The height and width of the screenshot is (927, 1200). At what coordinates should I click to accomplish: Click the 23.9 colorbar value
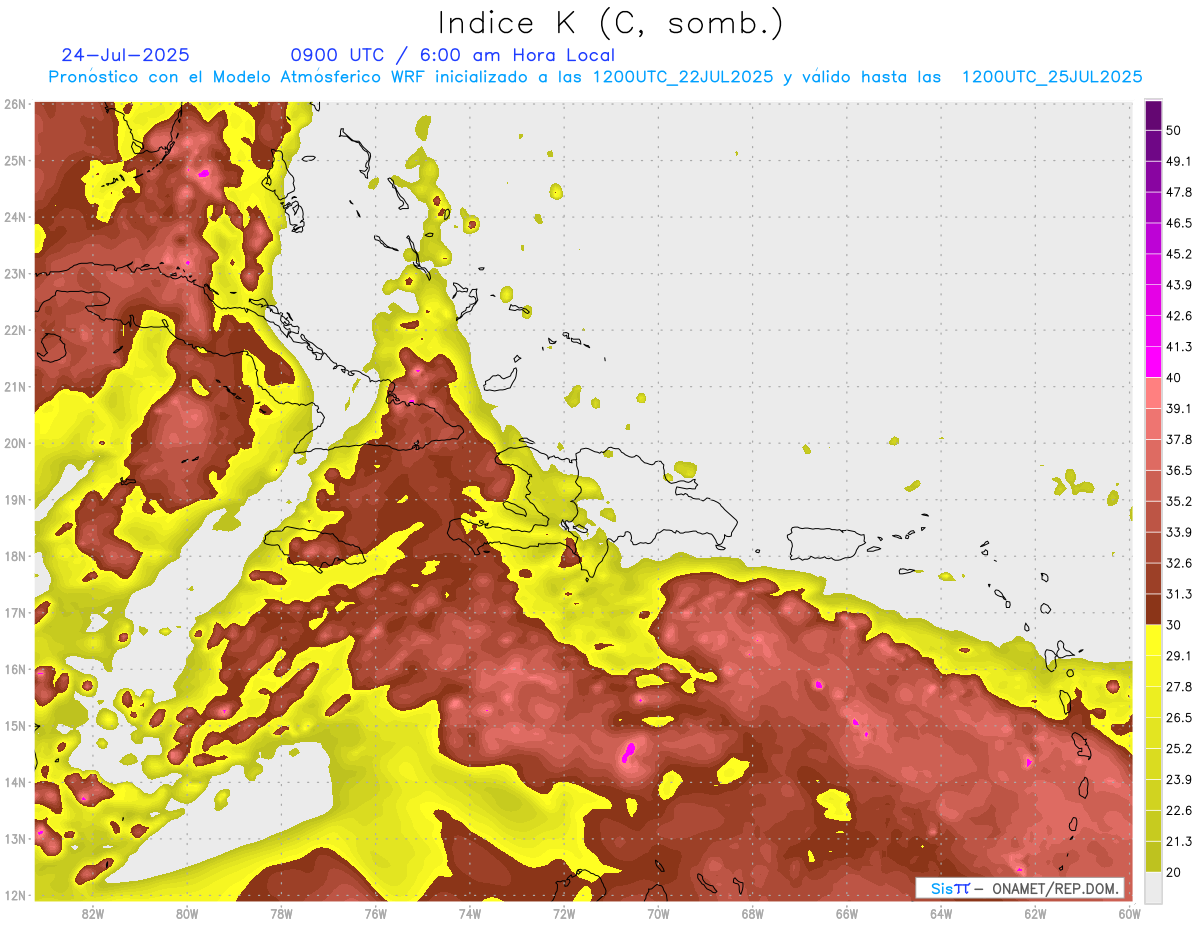coord(1179,780)
